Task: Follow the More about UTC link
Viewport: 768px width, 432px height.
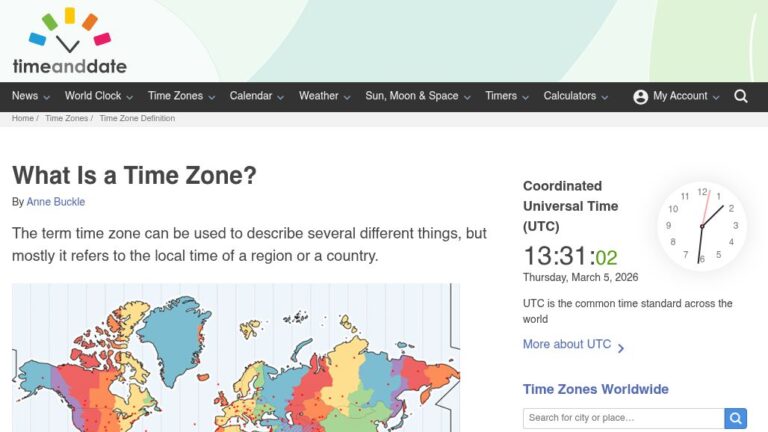Action: [x=566, y=344]
